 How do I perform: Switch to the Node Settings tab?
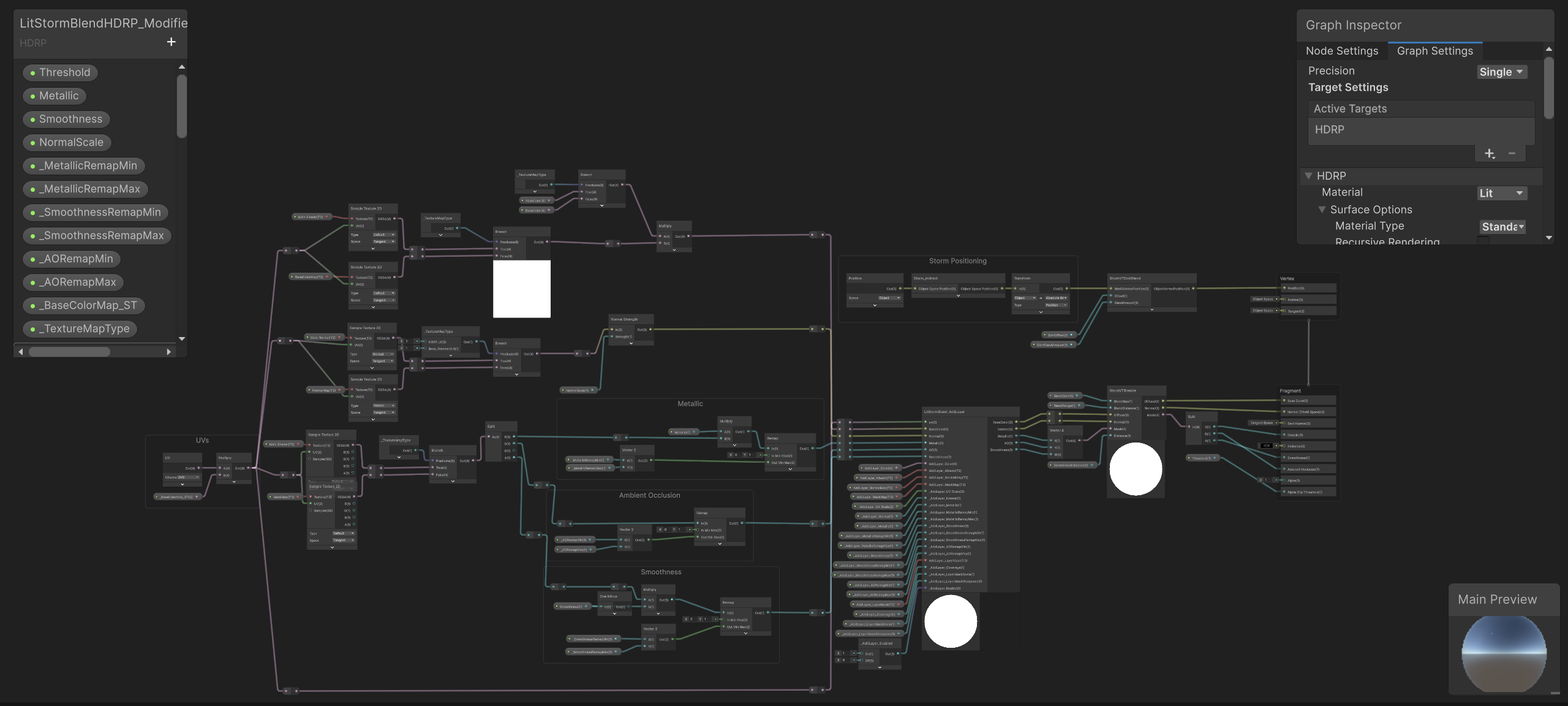[1341, 51]
